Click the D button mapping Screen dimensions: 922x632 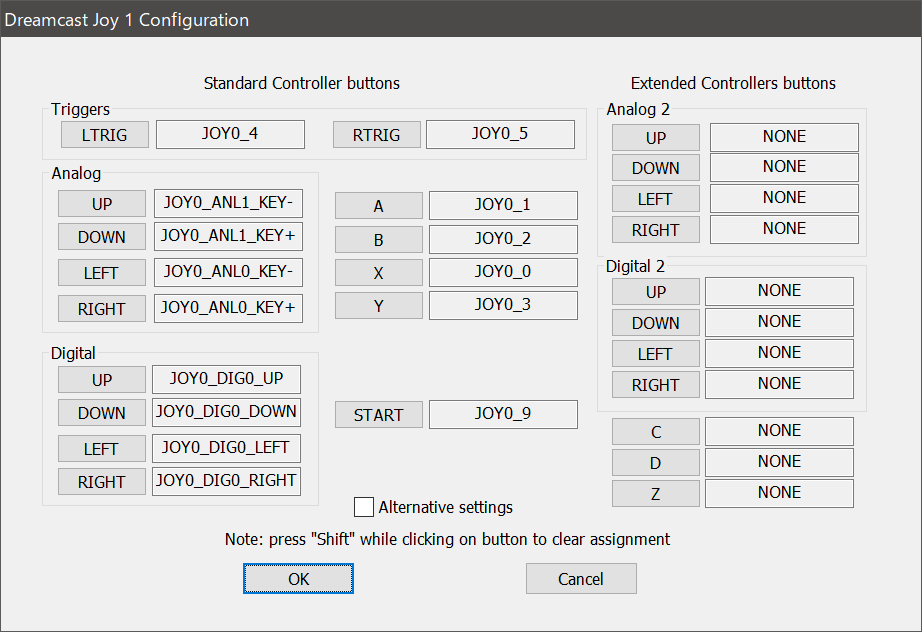656,463
